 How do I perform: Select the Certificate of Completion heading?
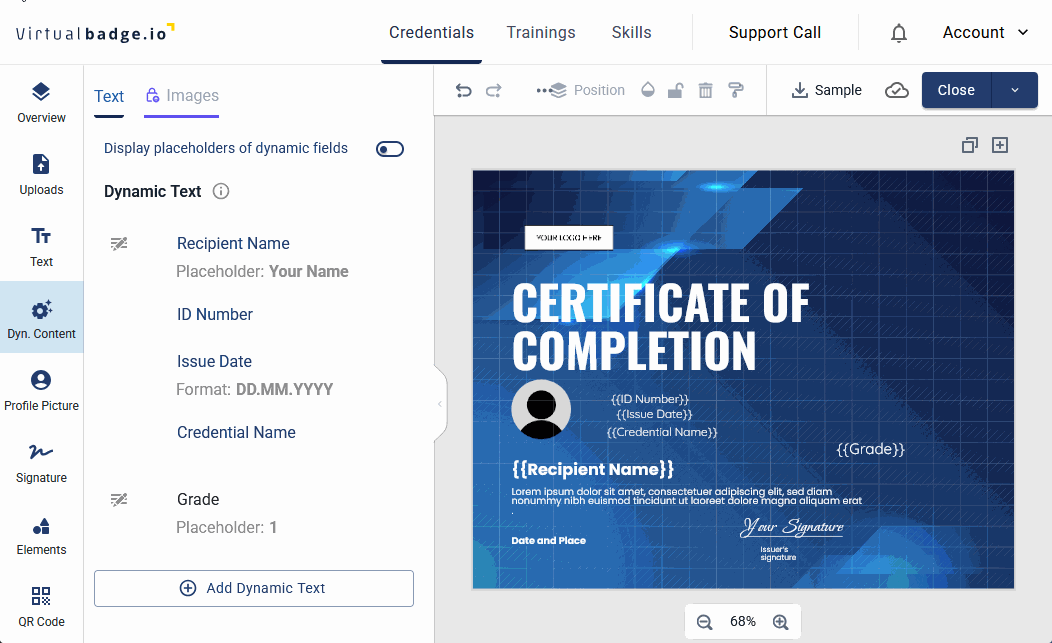(660, 327)
